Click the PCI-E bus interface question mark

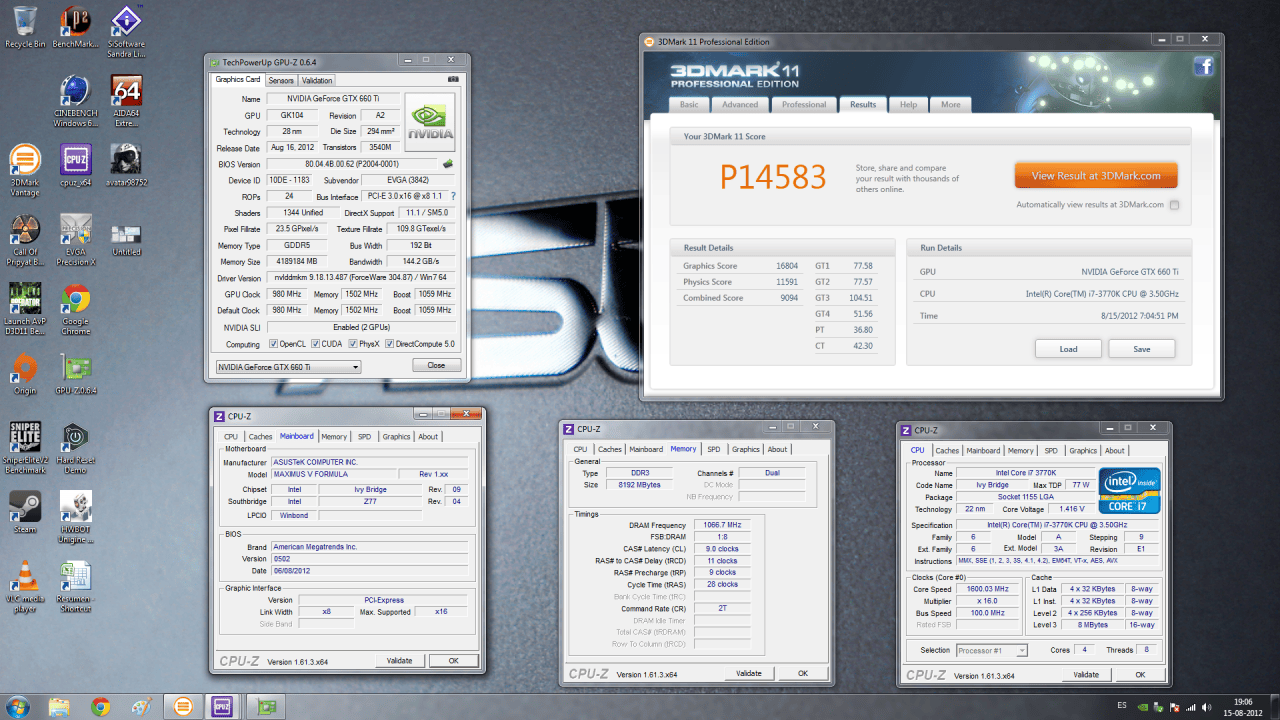click(453, 196)
